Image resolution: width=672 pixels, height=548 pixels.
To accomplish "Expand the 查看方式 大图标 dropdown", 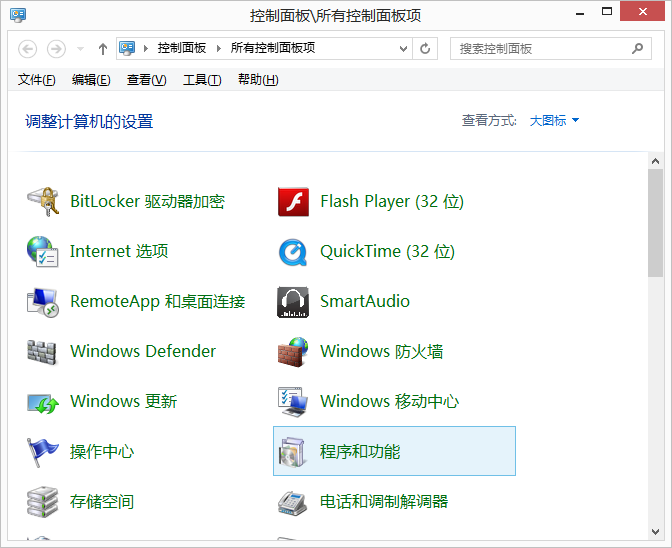I will (554, 121).
